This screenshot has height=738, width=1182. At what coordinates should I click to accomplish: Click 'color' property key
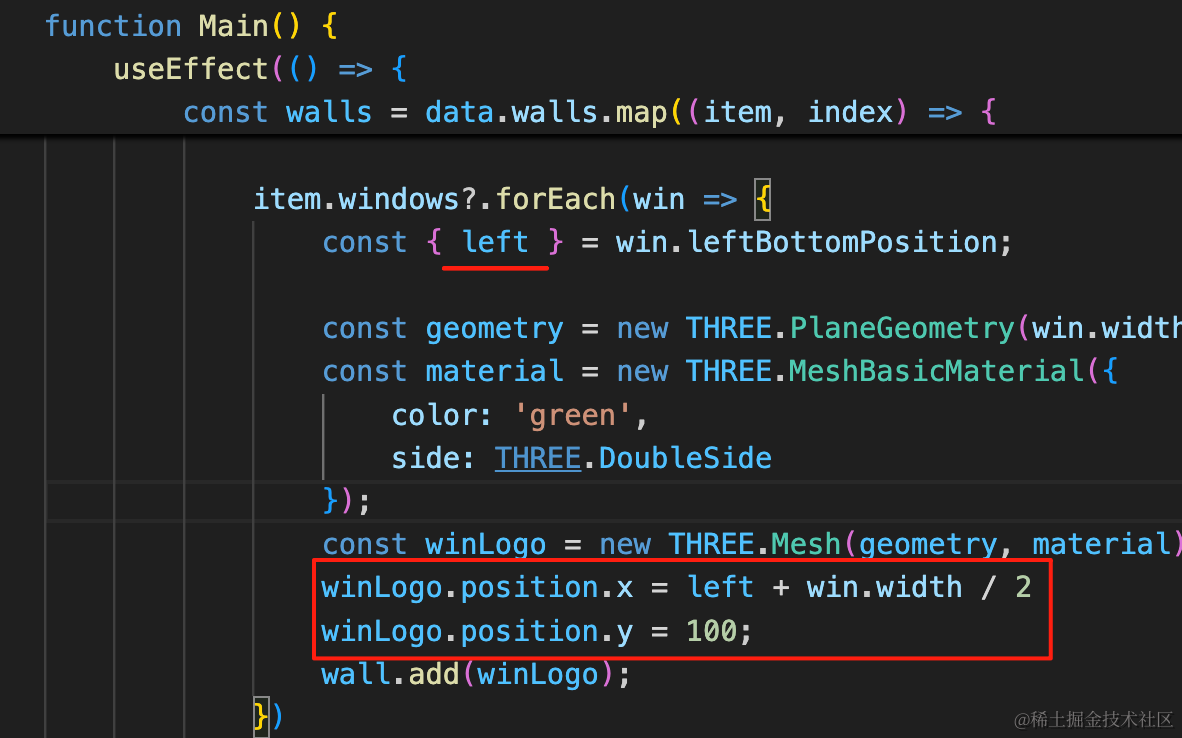click(x=433, y=415)
